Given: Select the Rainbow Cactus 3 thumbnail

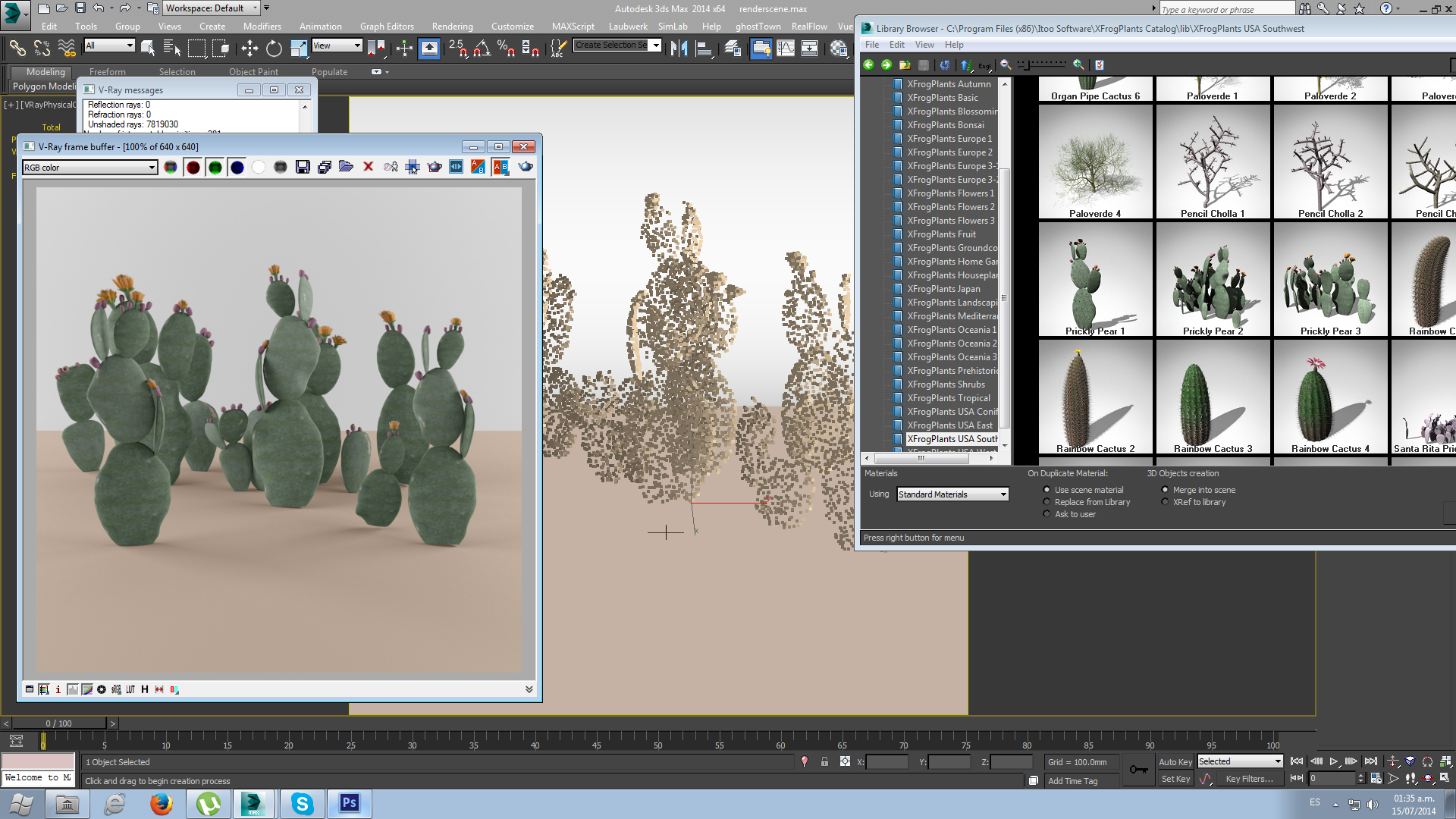Looking at the screenshot, I should tap(1213, 397).
